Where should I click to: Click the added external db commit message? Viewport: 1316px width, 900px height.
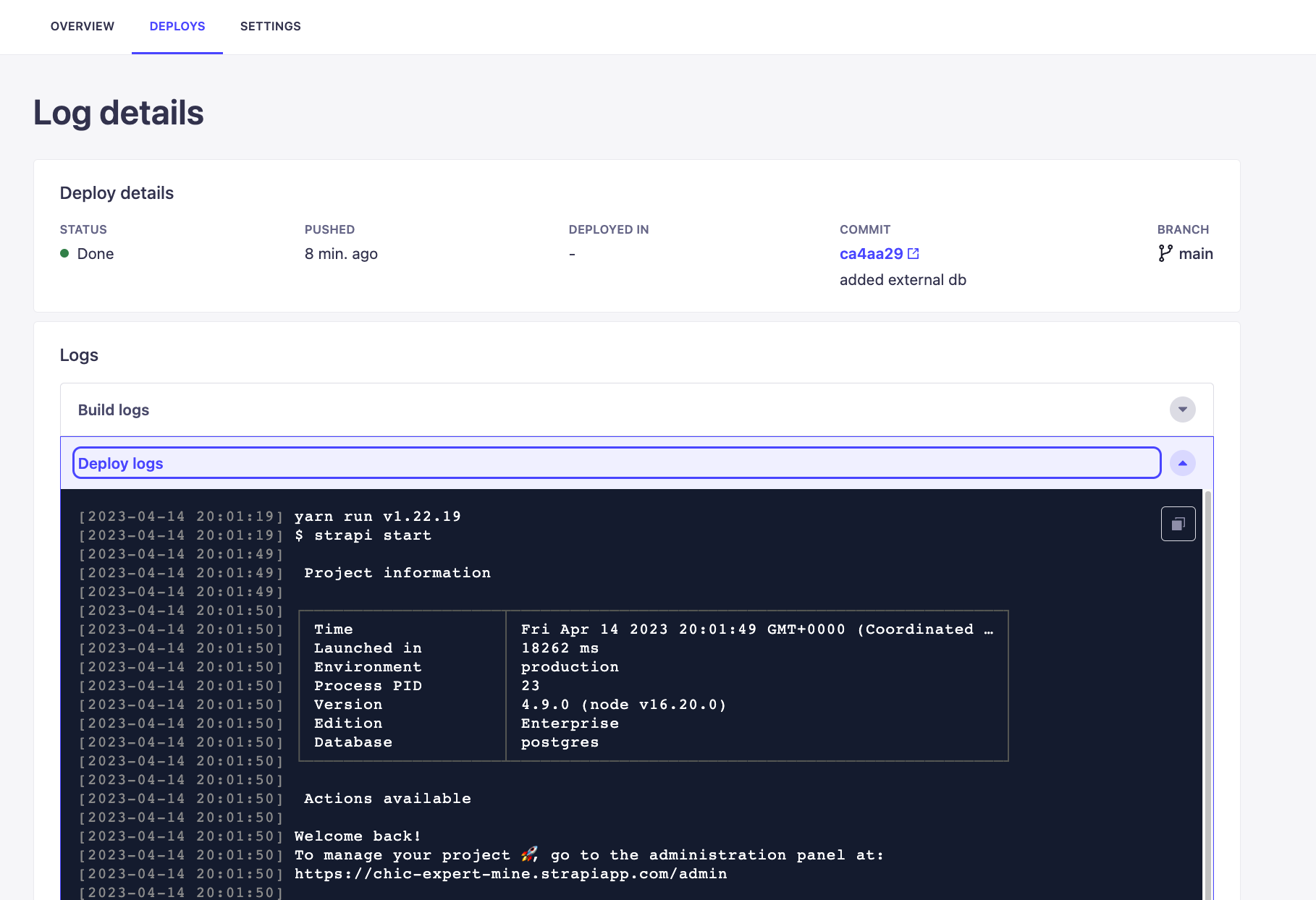point(903,280)
